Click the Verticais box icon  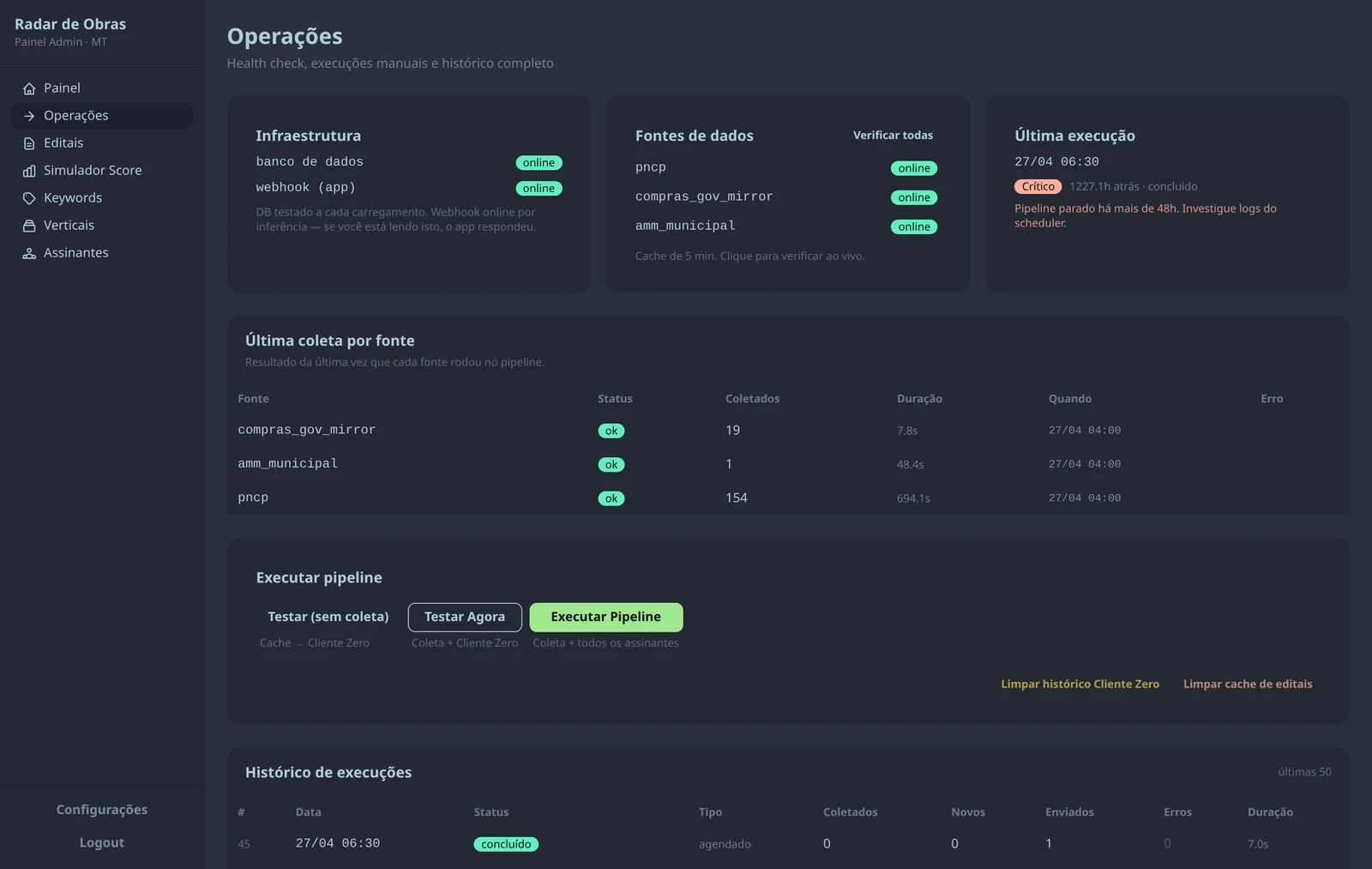(x=29, y=226)
